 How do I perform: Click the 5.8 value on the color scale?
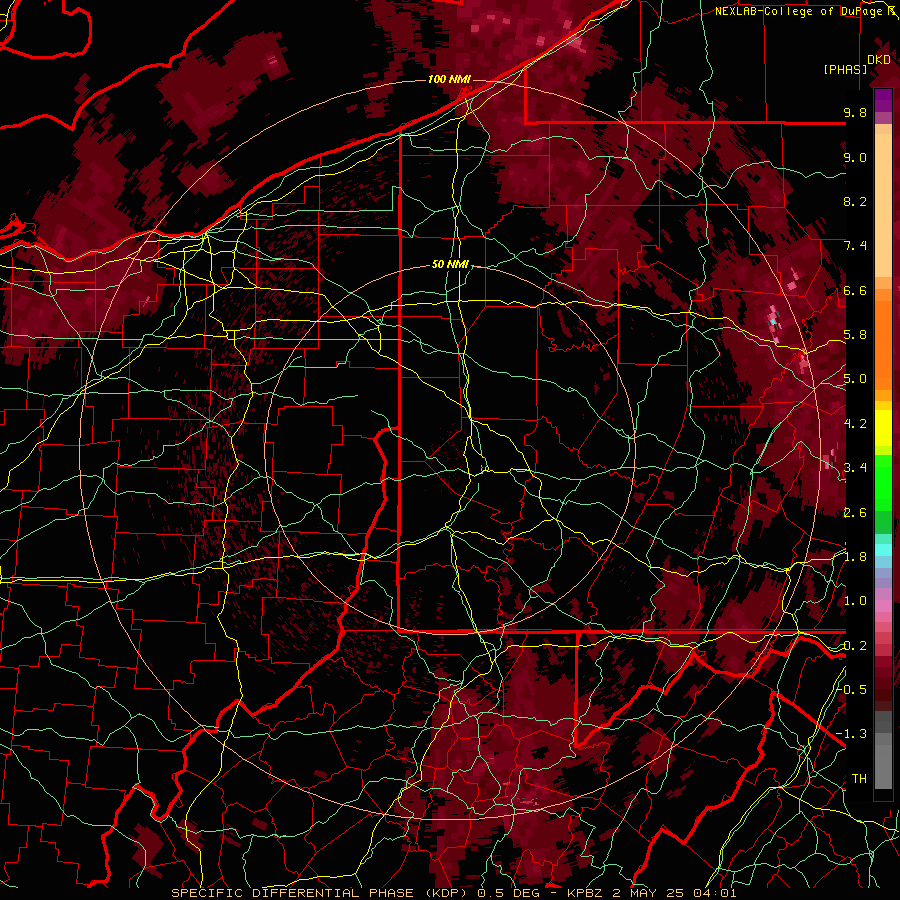[855, 335]
